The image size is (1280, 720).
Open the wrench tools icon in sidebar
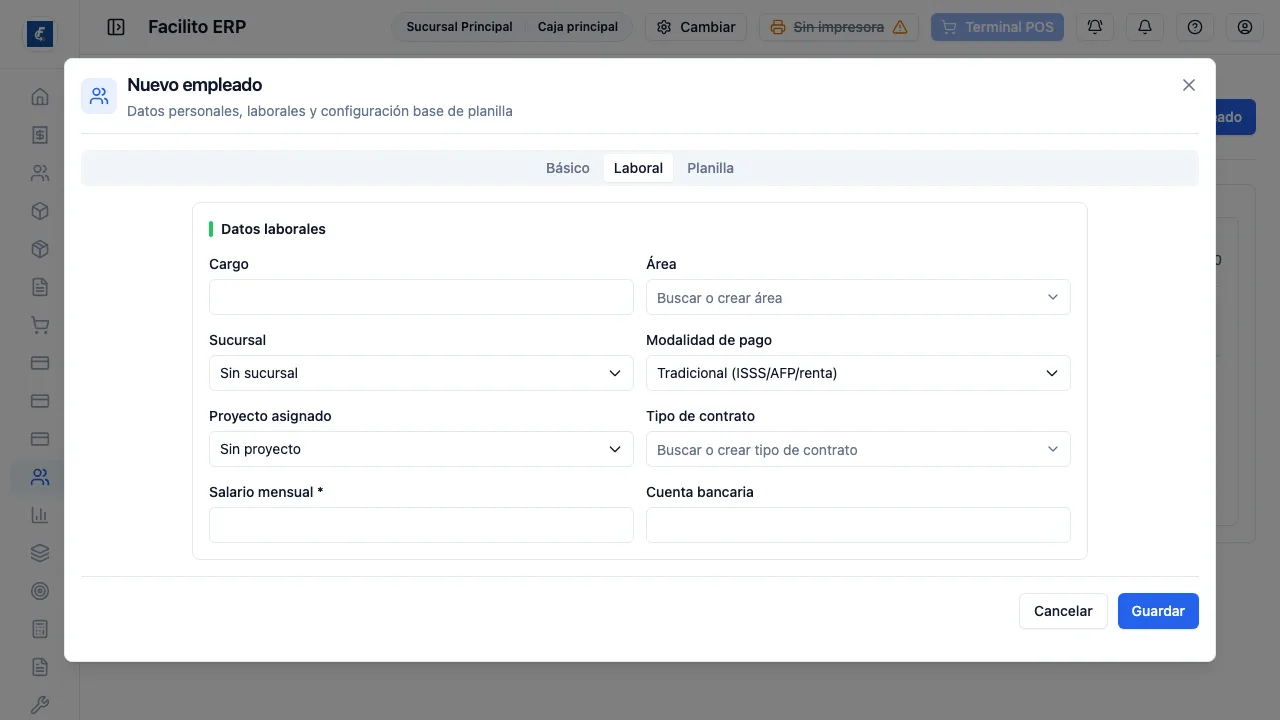tap(40, 705)
